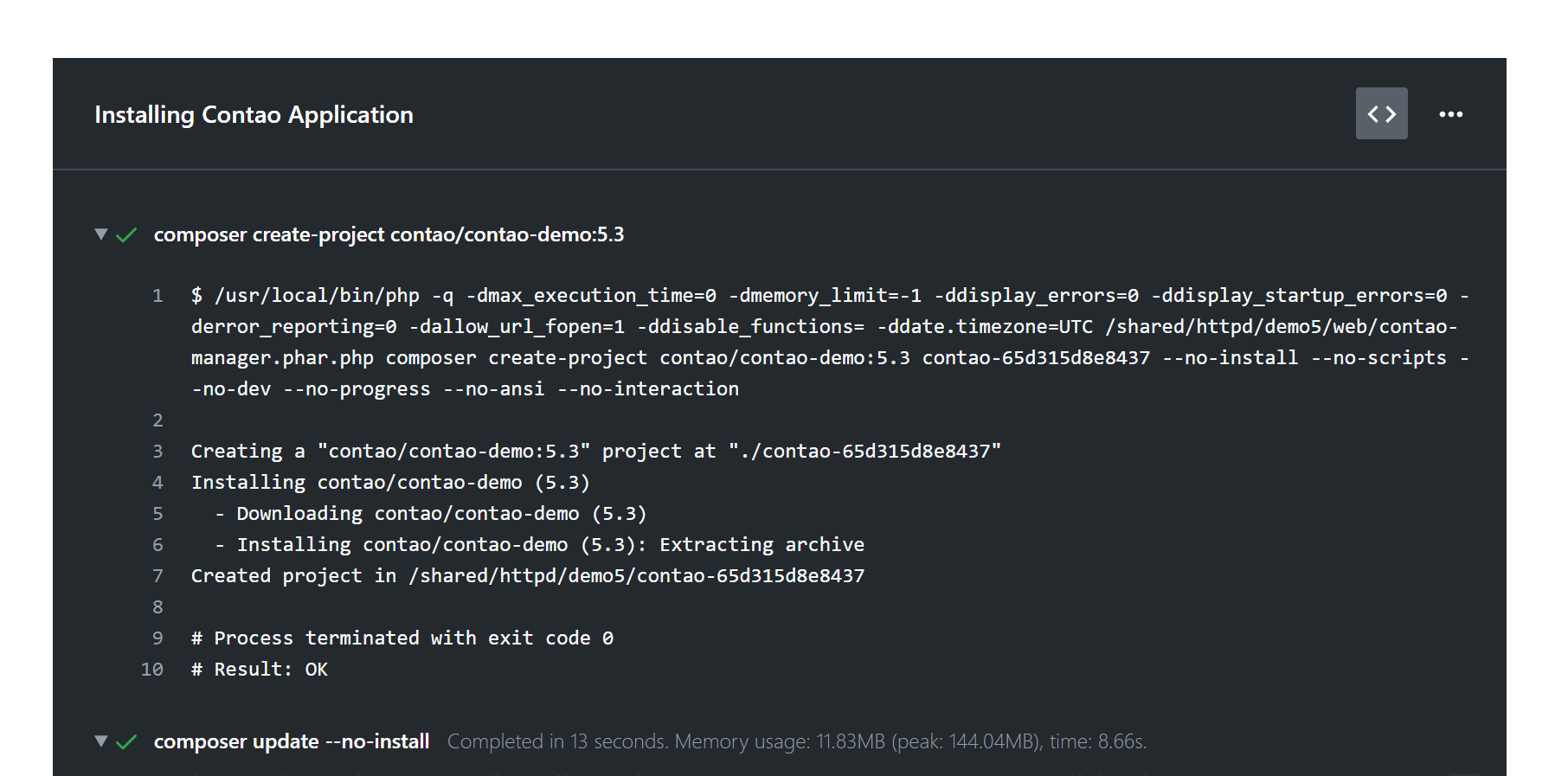Click log line '- Downloading contao/contao-demo (5.3)'
This screenshot has height=776, width=1568.
pyautogui.click(x=430, y=513)
